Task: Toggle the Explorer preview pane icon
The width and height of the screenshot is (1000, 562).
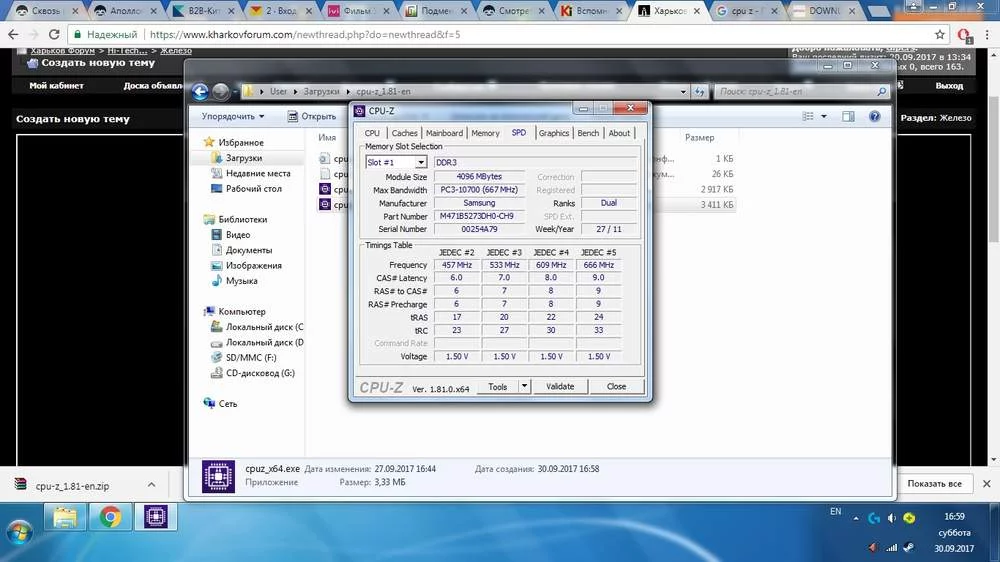Action: [x=849, y=116]
